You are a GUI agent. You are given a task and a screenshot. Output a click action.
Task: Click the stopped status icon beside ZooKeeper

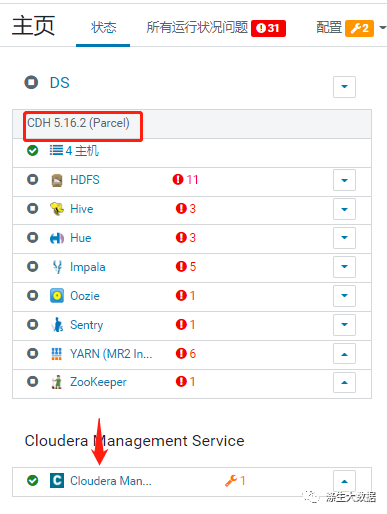click(33, 381)
